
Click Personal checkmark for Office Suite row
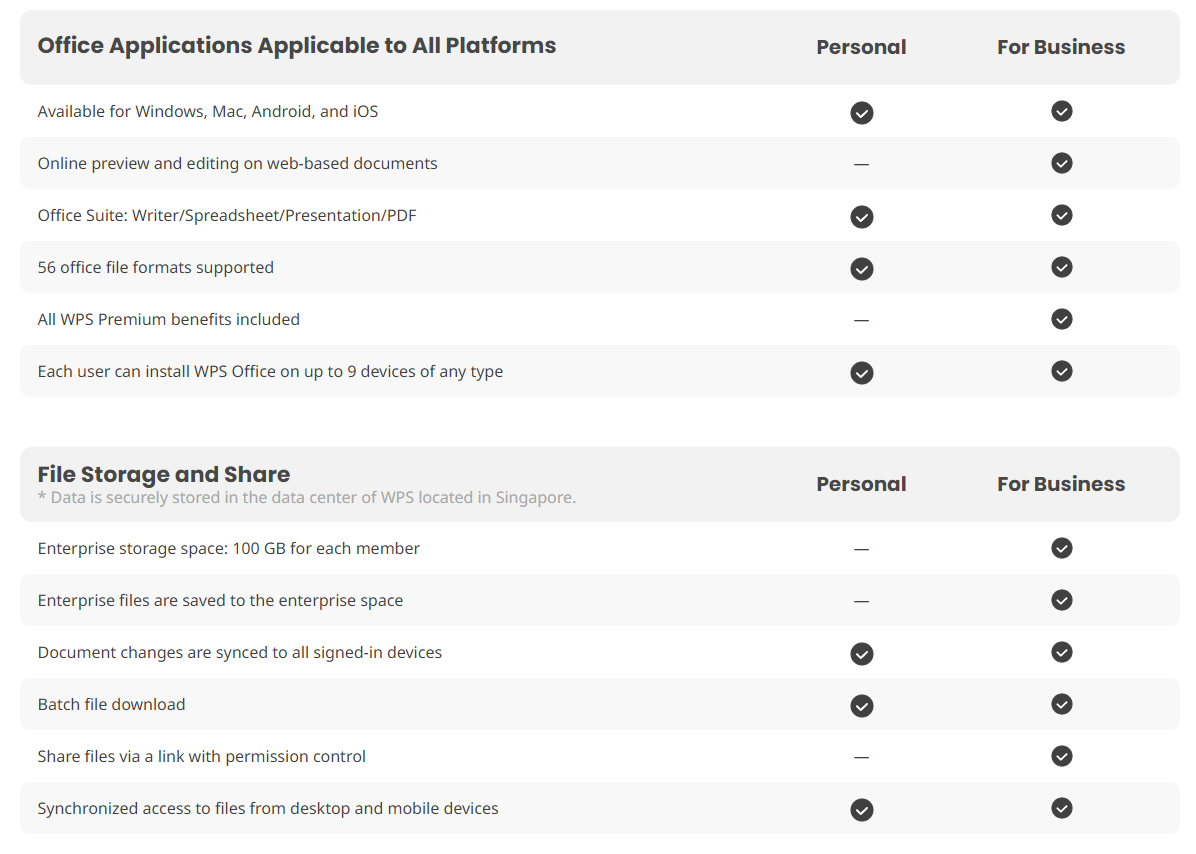click(861, 217)
